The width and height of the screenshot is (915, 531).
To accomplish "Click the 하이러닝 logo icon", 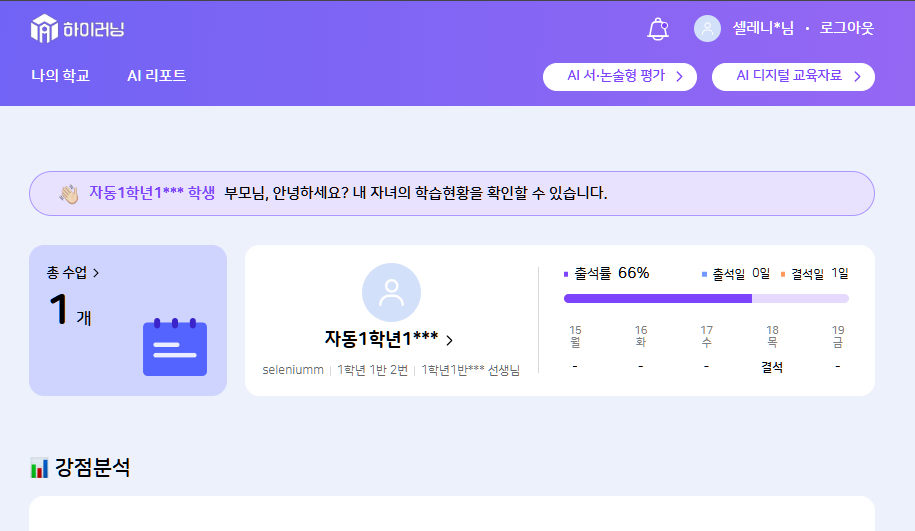I will pyautogui.click(x=44, y=29).
